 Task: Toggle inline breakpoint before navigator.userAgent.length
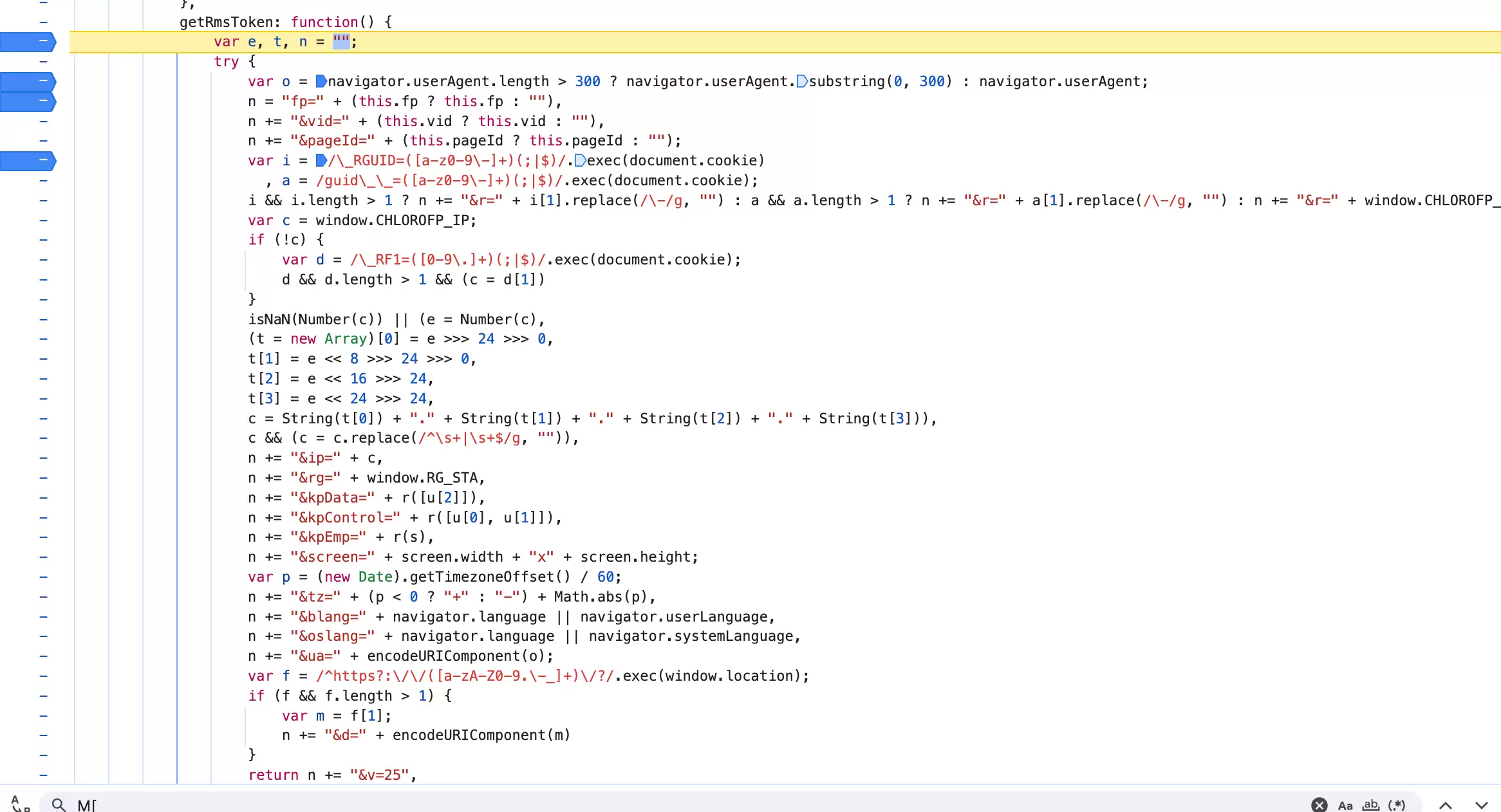pos(321,82)
